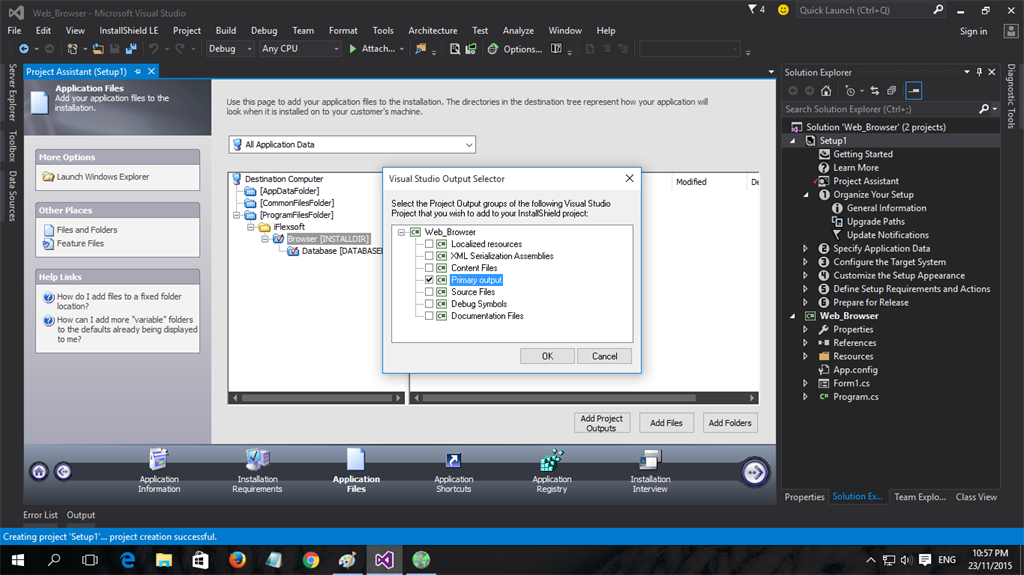Screen dimensions: 1024x575
Task: Click the Undo toolbar icon
Action: click(153, 49)
